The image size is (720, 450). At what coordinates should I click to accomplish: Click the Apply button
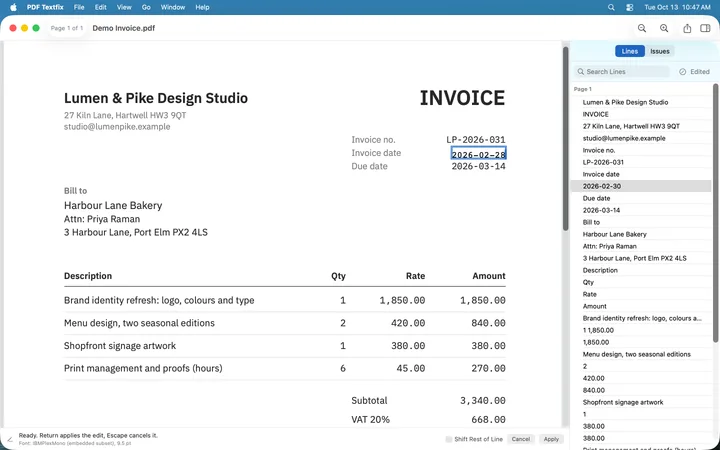point(551,439)
